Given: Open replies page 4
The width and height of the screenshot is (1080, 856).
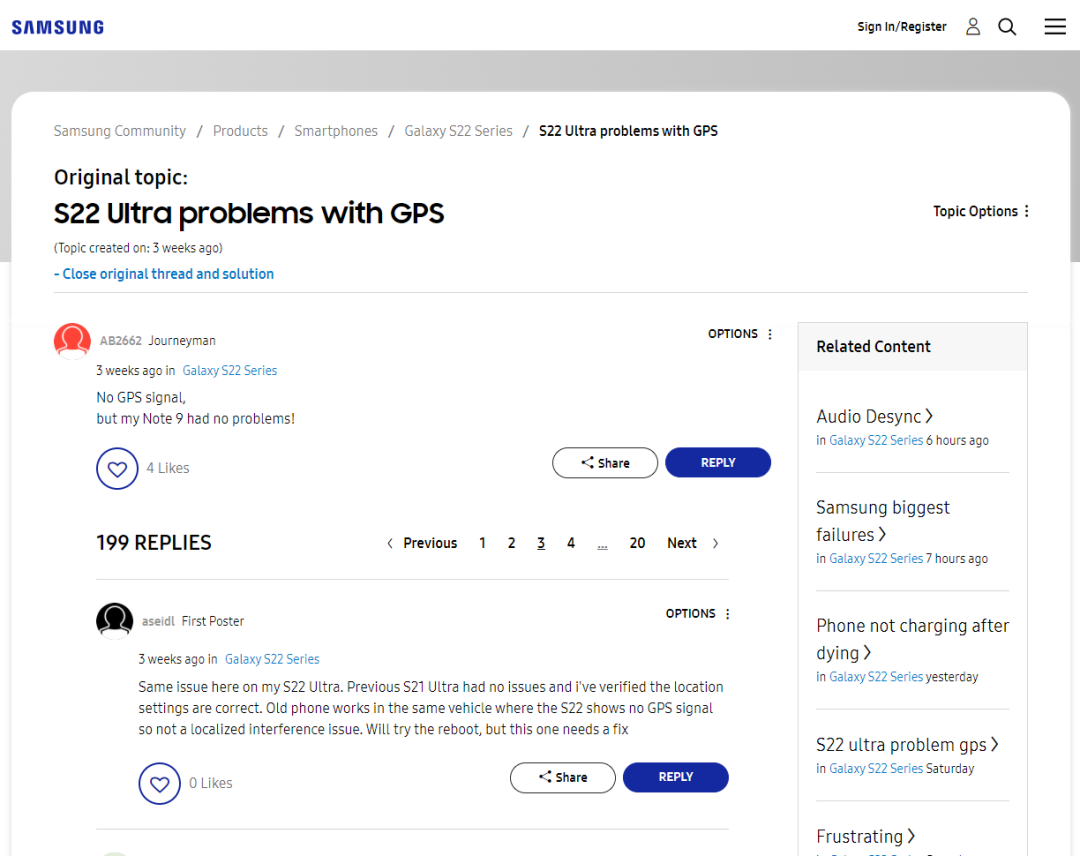Looking at the screenshot, I should [570, 543].
